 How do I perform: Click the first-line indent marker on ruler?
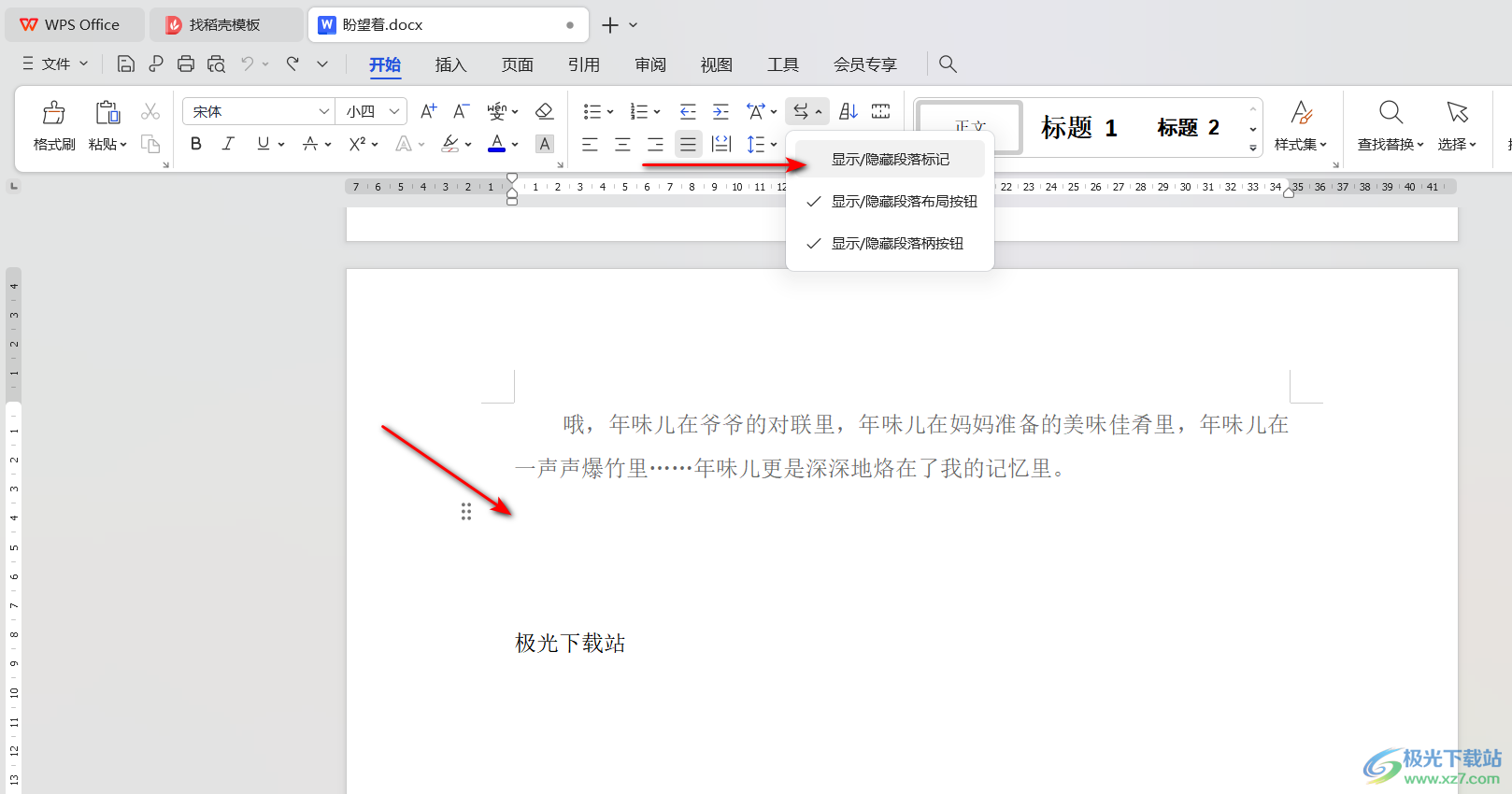point(512,177)
